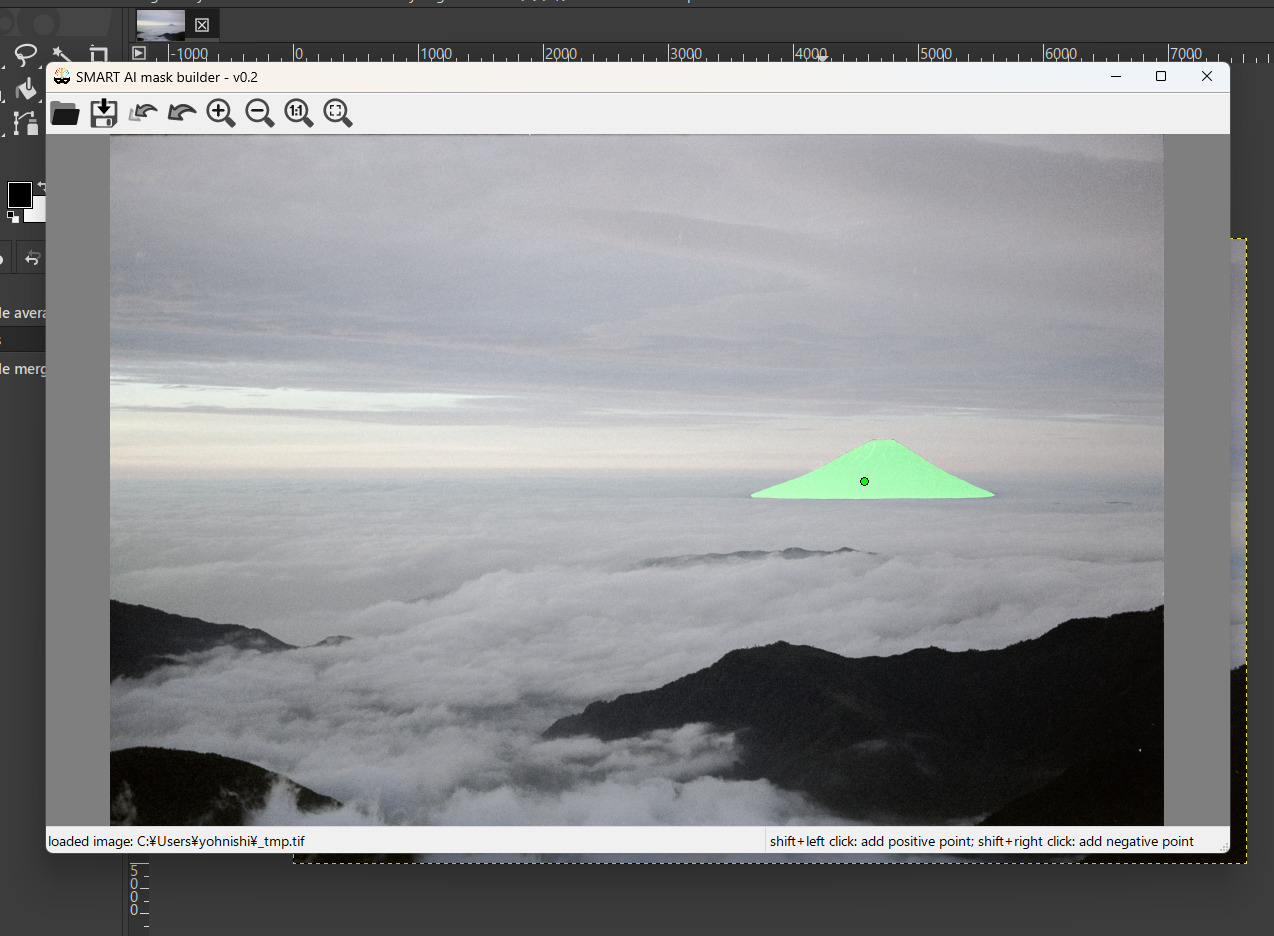Viewport: 1274px width, 936px height.
Task: Click the green positive point marker
Action: [x=864, y=481]
